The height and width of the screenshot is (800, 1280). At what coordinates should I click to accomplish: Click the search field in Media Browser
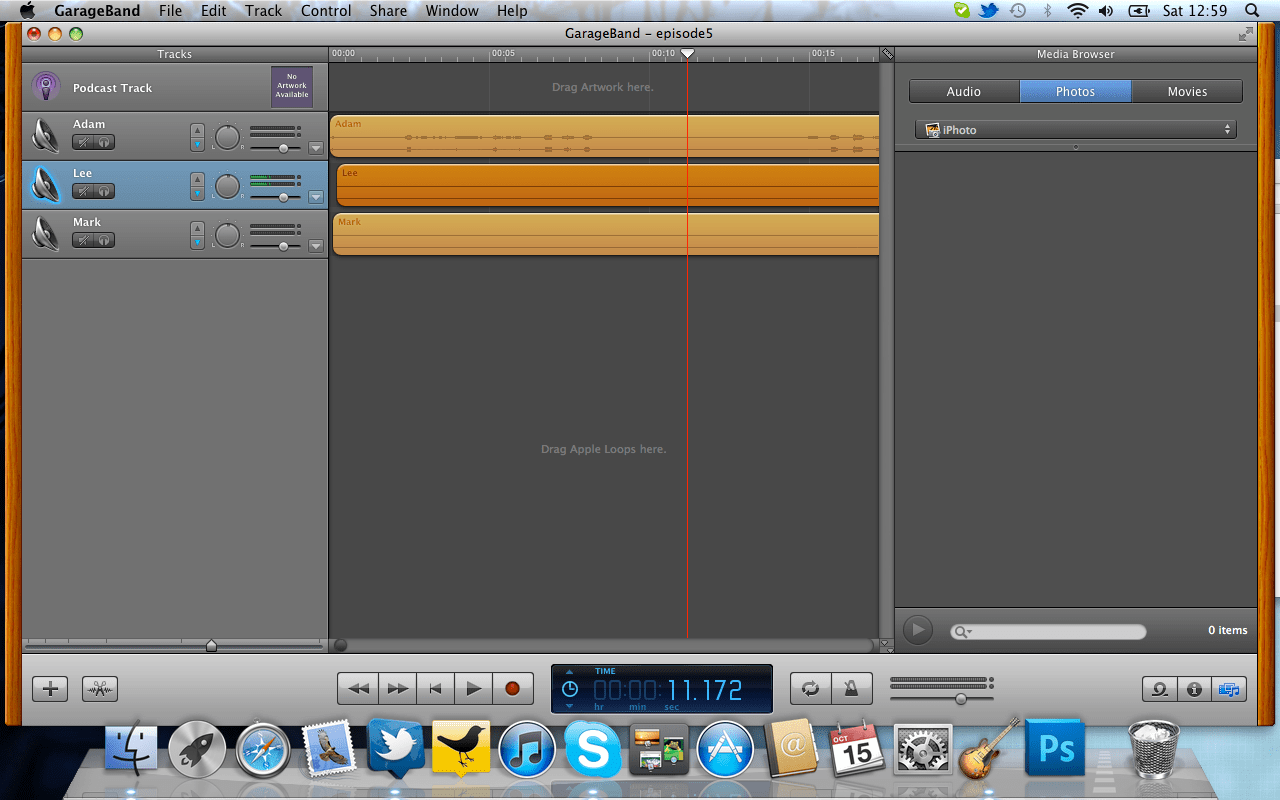tap(1047, 630)
